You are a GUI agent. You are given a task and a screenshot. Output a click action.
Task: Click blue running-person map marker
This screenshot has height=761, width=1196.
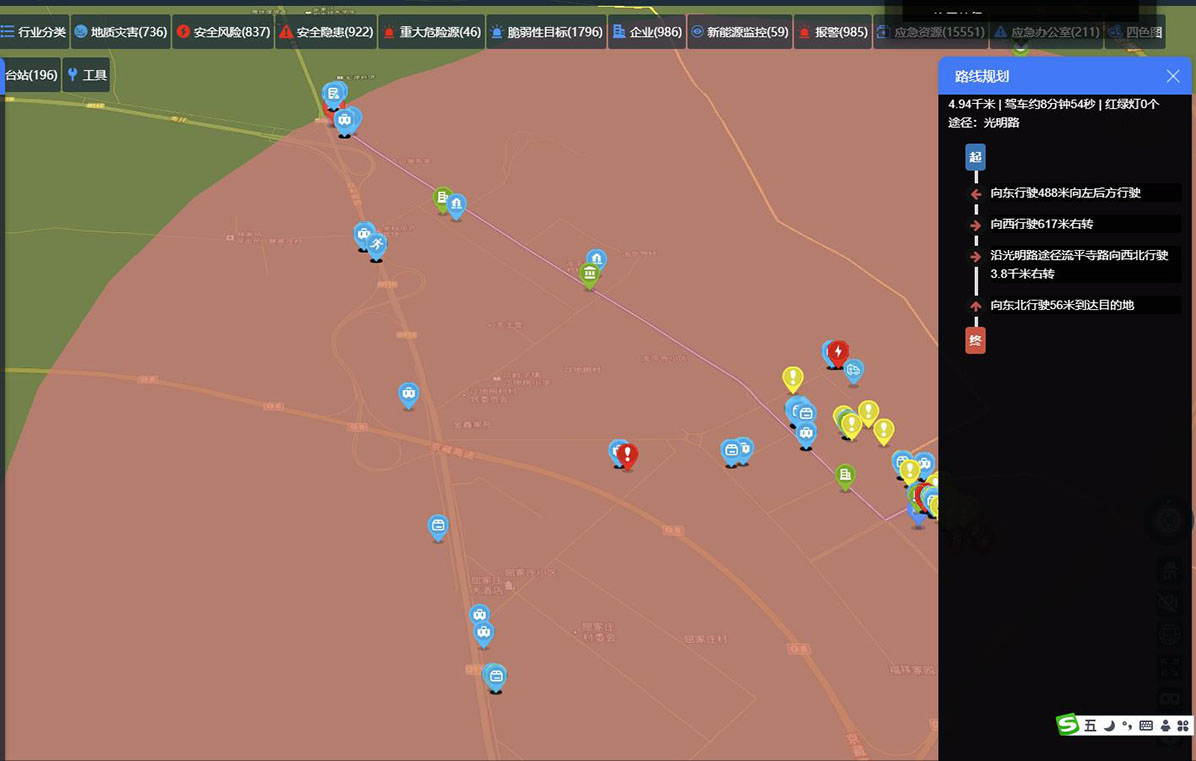[376, 246]
